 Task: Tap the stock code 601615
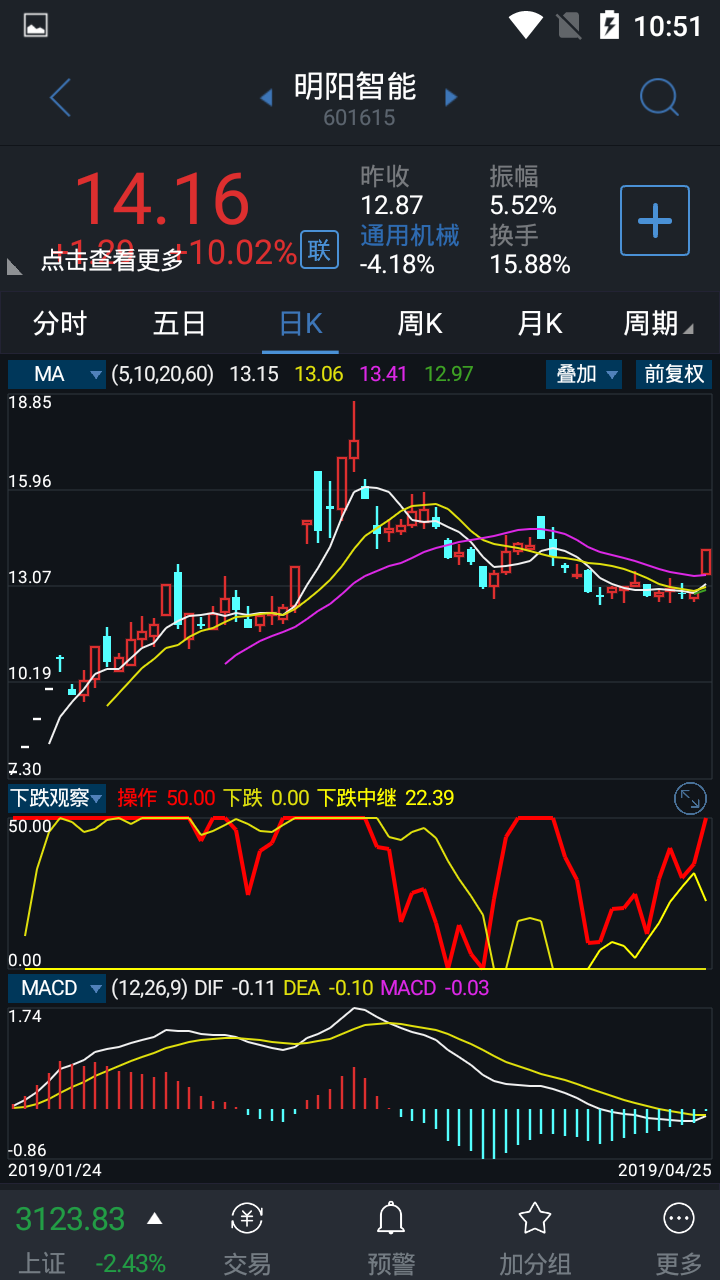tap(359, 118)
